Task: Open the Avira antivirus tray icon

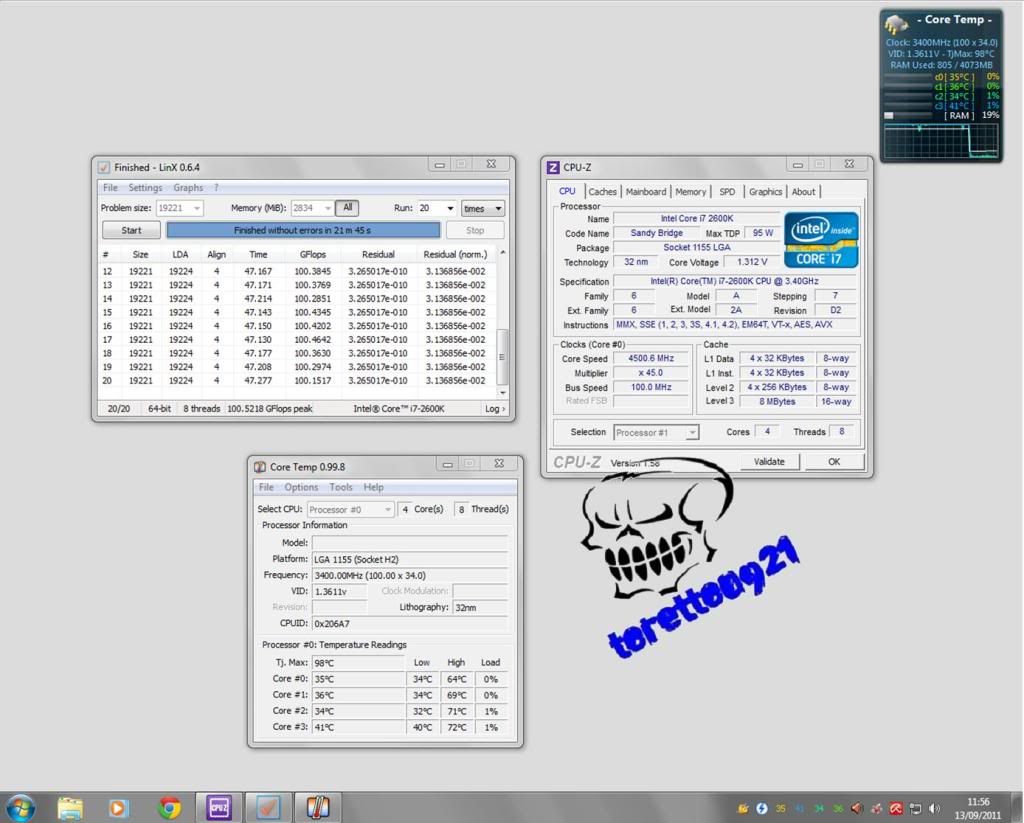Action: [895, 809]
